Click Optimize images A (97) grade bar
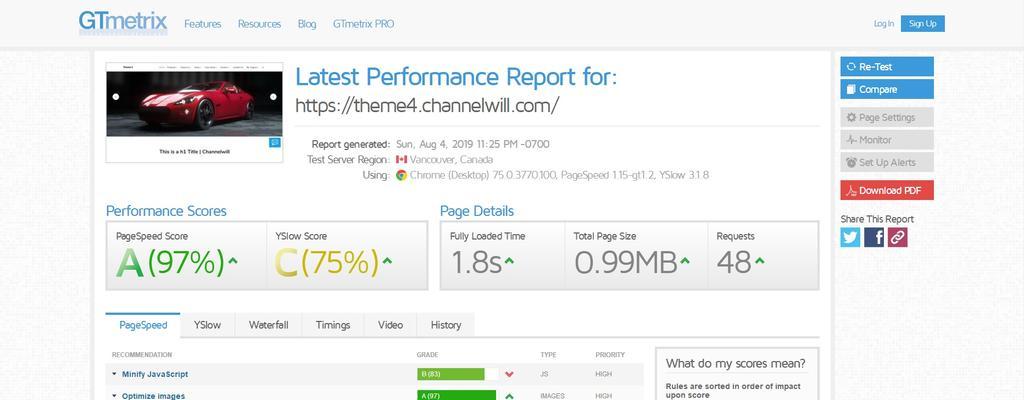The height and width of the screenshot is (400, 1024). (x=456, y=395)
